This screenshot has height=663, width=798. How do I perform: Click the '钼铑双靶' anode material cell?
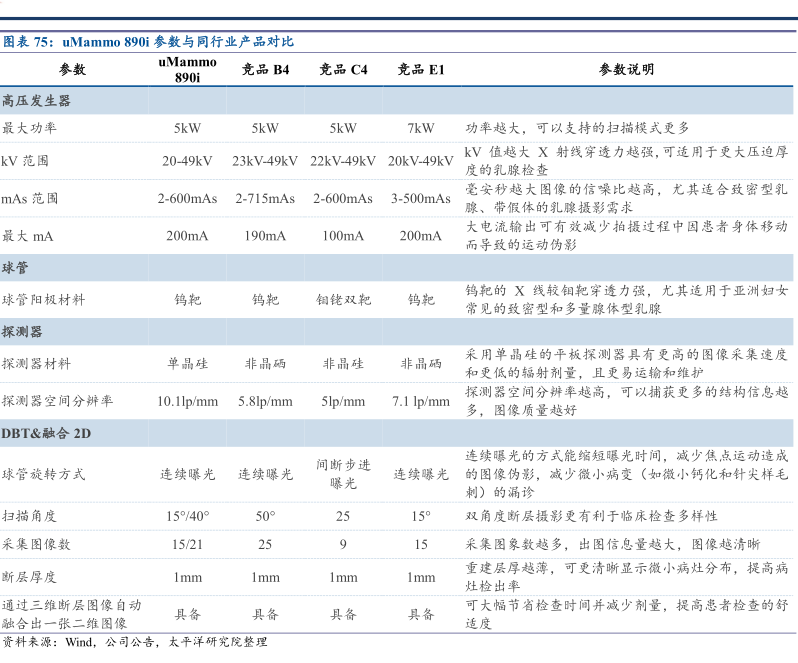(343, 300)
